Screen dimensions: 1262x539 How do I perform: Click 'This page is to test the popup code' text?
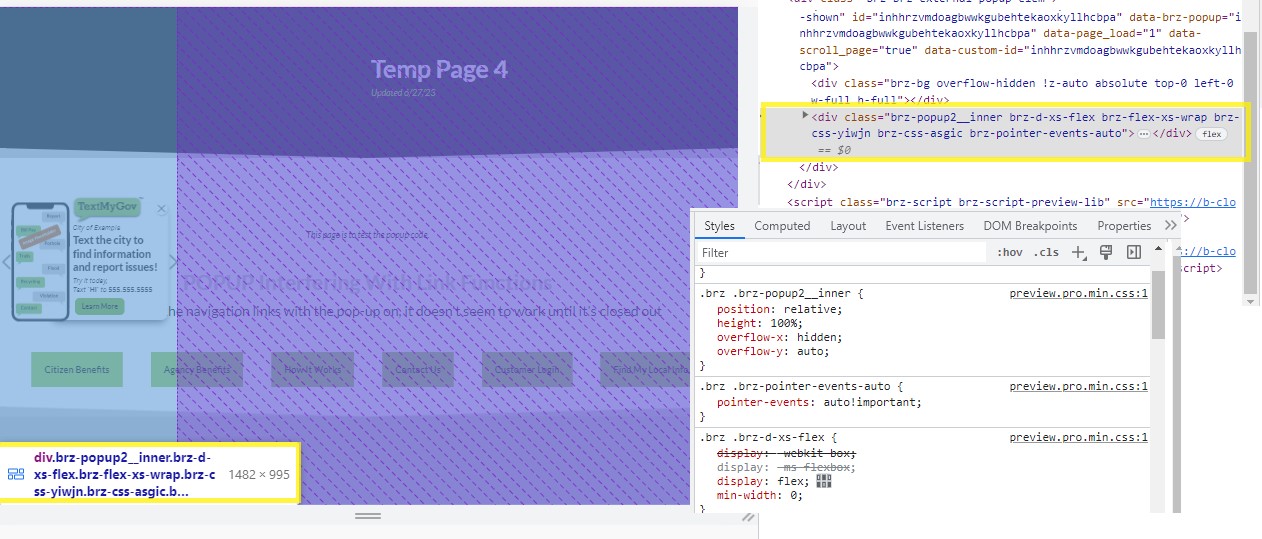(367, 235)
